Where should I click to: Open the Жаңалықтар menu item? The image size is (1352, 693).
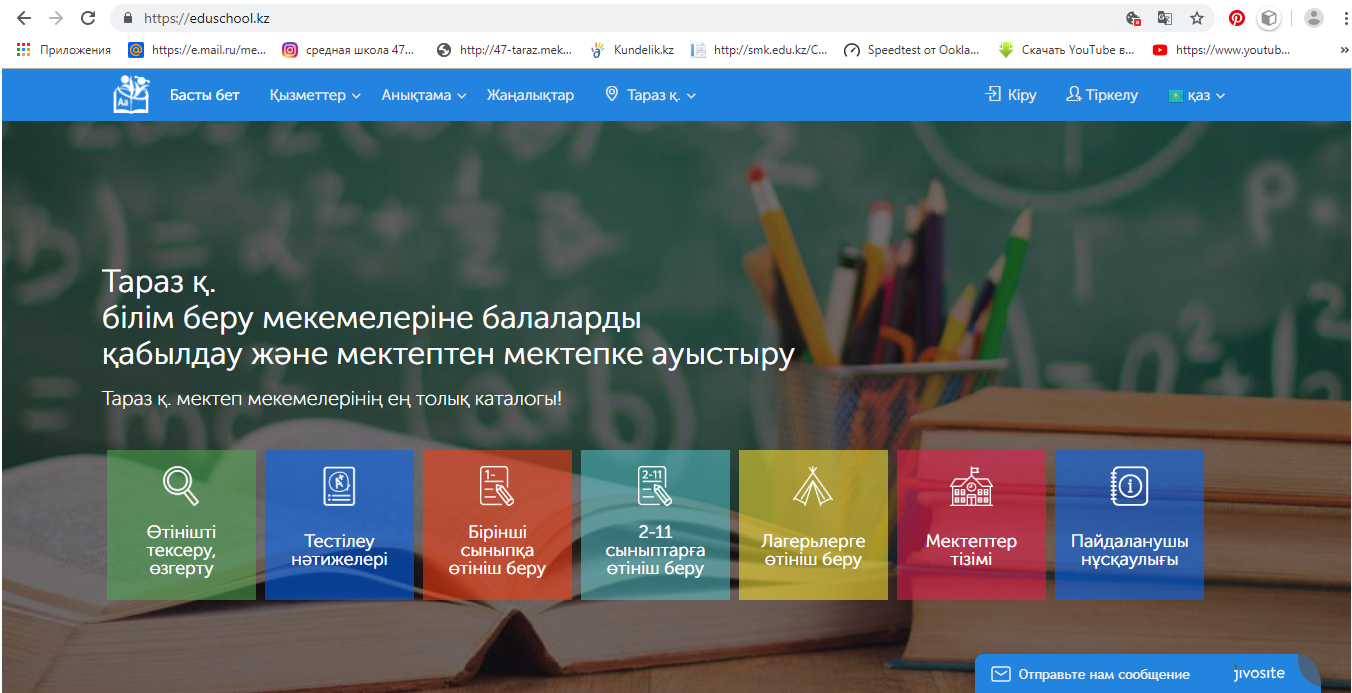[x=530, y=95]
